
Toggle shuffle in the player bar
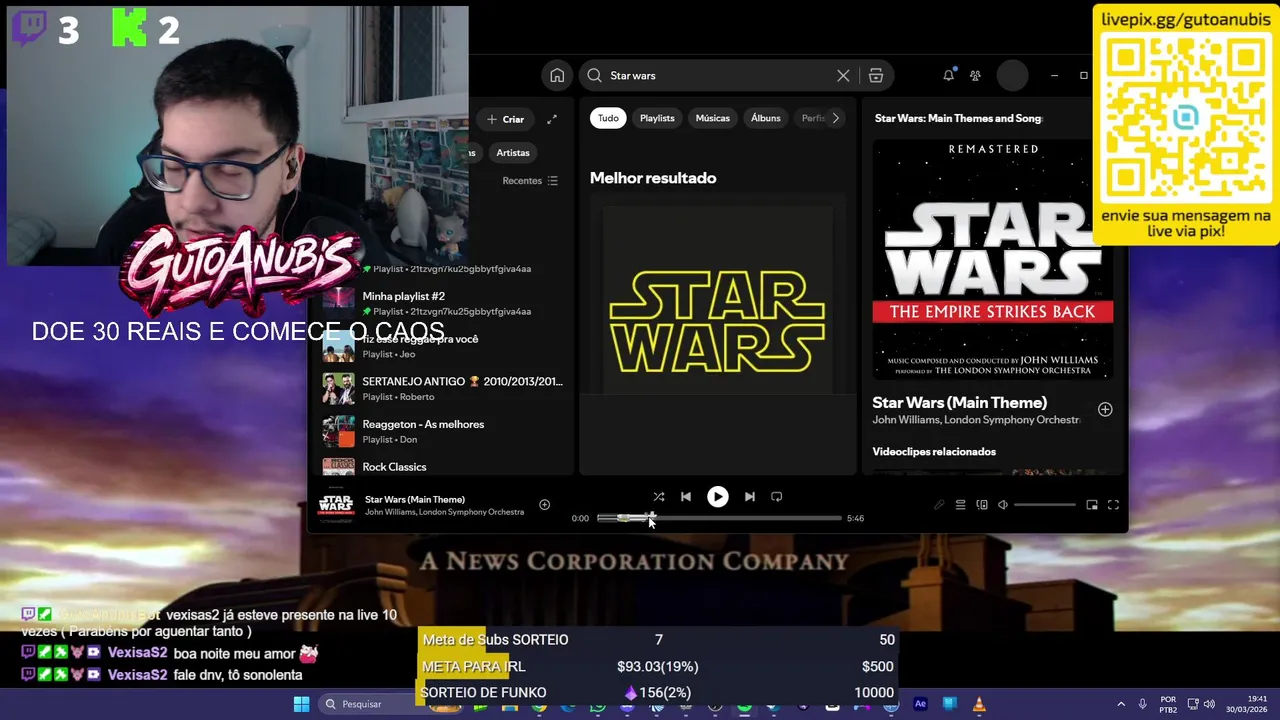[658, 496]
